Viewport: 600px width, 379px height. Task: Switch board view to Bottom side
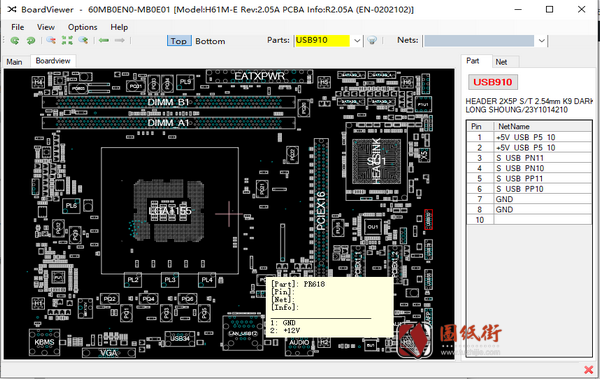(210, 41)
